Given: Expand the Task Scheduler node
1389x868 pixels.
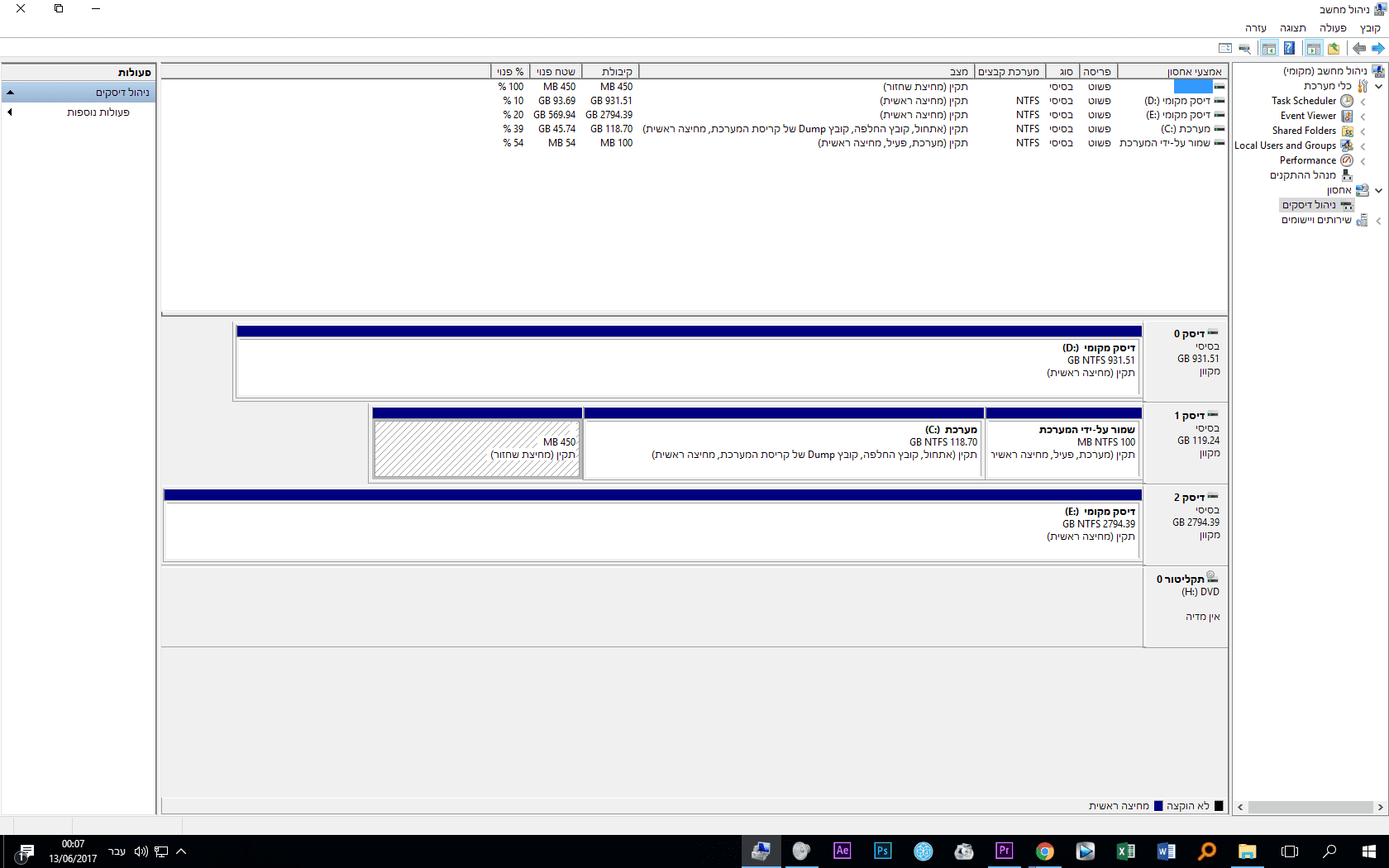Looking at the screenshot, I should point(1363,102).
